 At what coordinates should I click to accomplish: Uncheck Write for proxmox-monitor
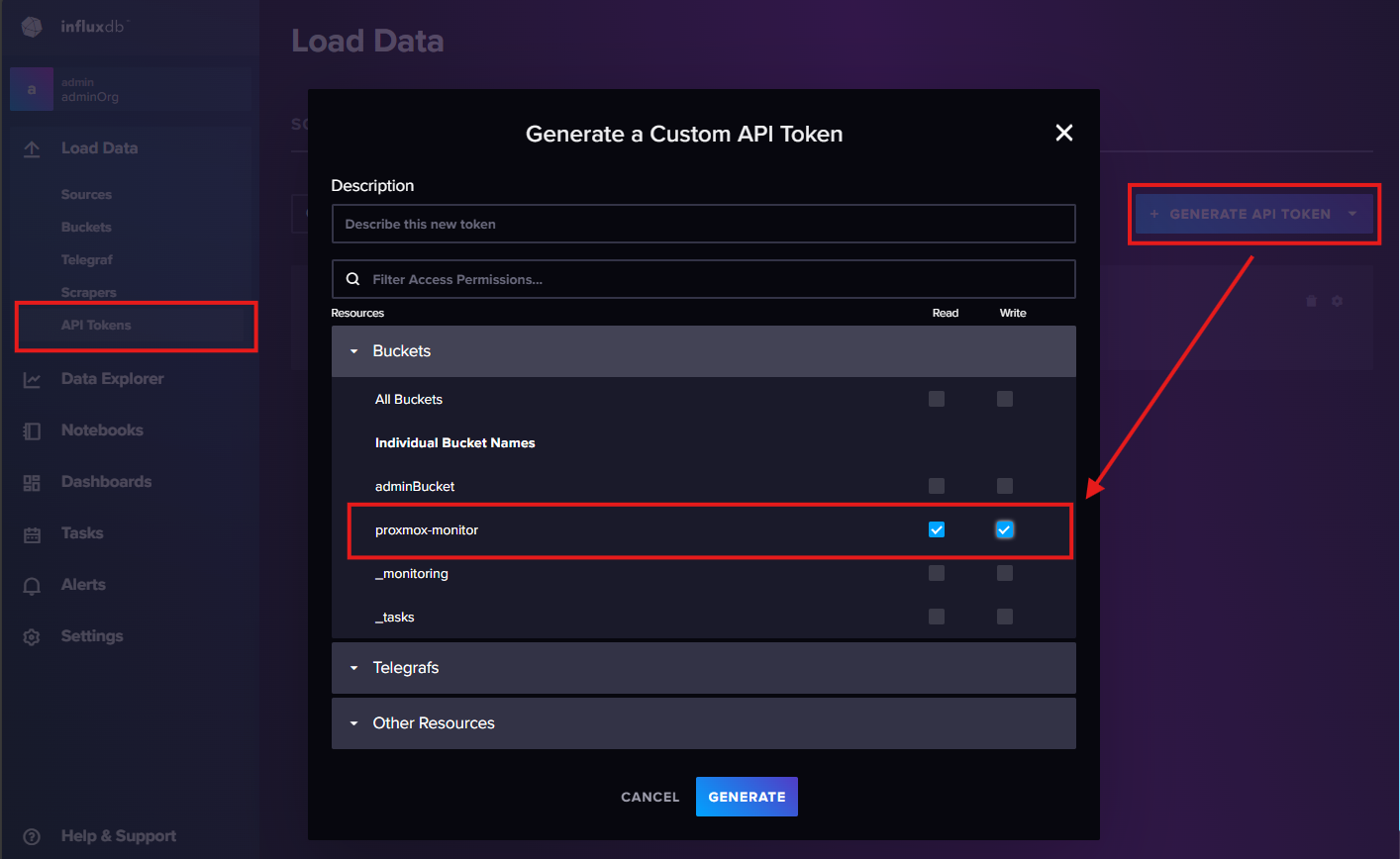(x=1005, y=529)
